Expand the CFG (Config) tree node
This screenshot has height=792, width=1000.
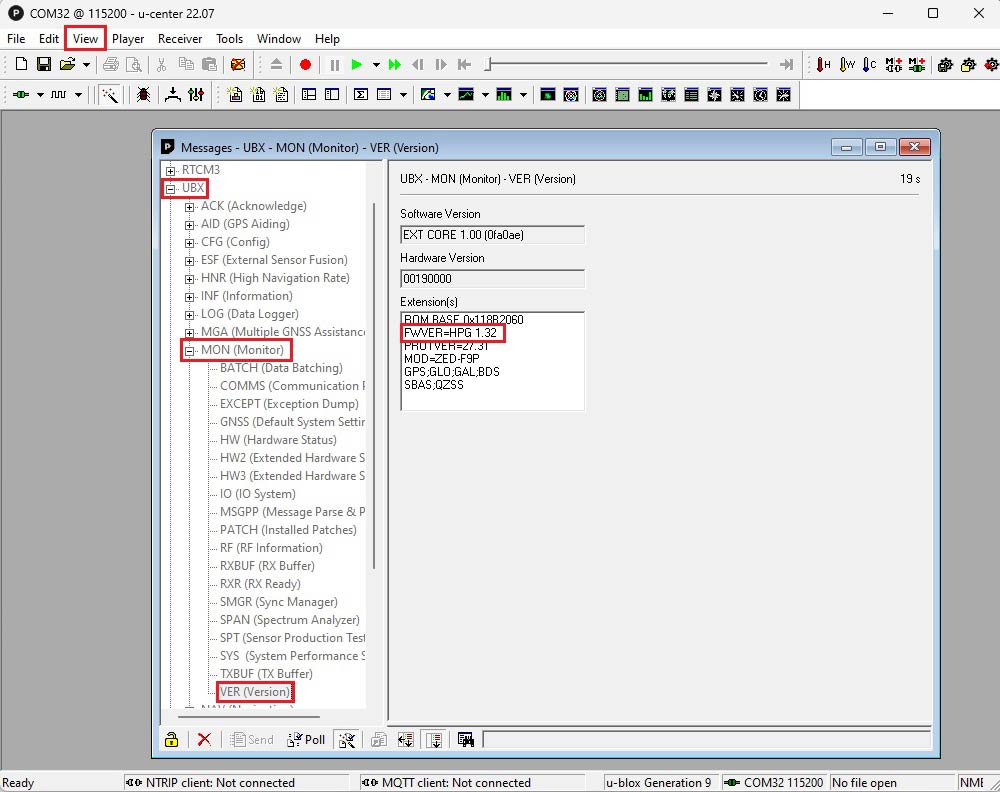(x=190, y=242)
